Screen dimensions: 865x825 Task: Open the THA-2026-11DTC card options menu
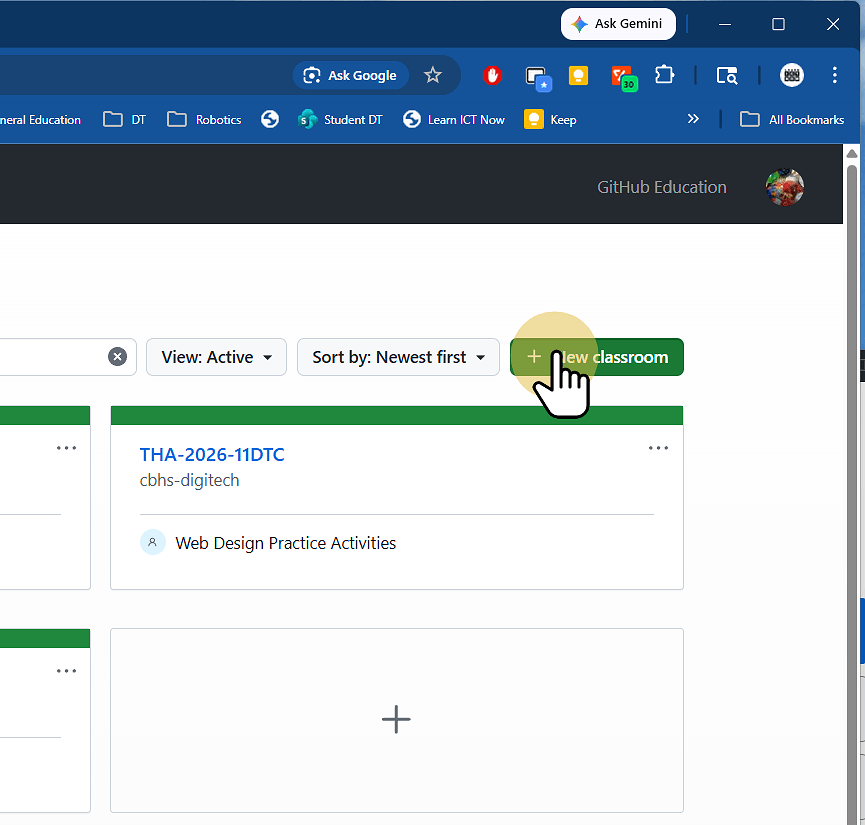[x=658, y=448]
